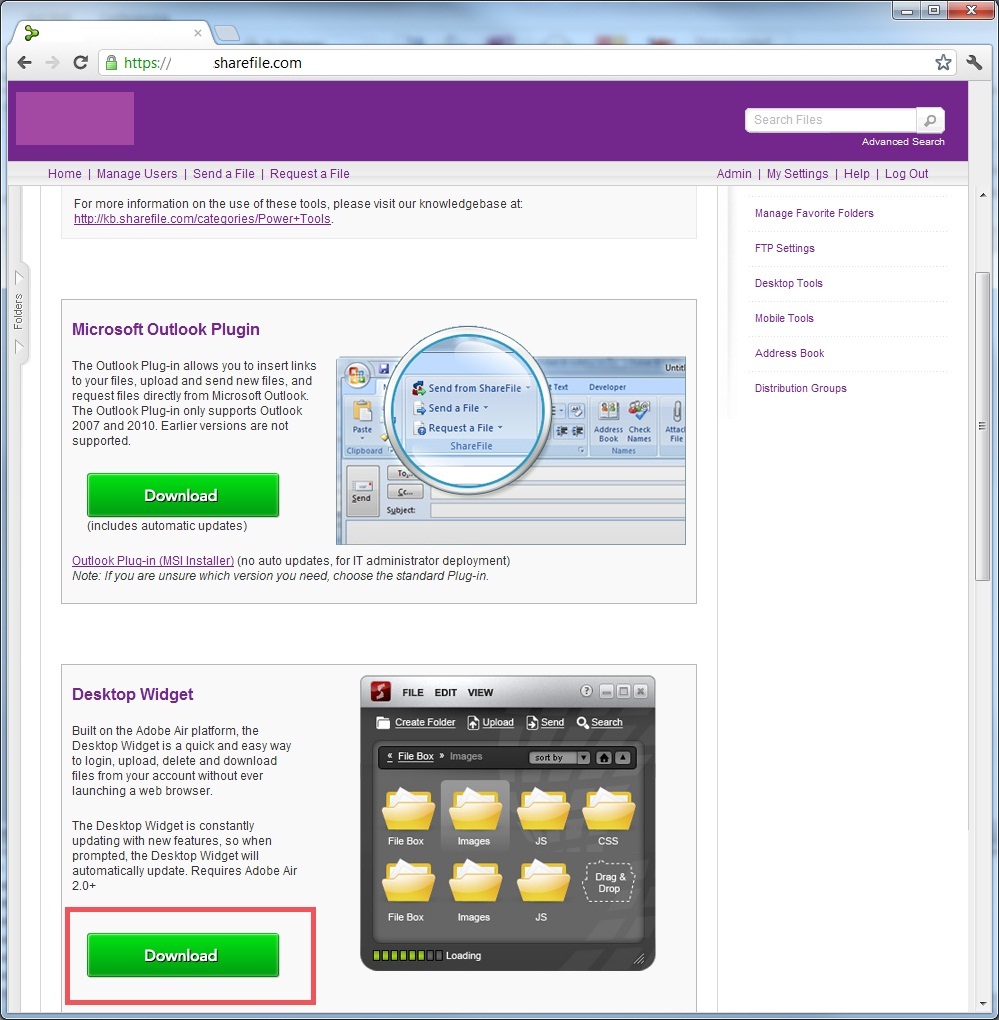Click the Drag & Drop area in widget
The width and height of the screenshot is (999, 1020).
tap(608, 882)
